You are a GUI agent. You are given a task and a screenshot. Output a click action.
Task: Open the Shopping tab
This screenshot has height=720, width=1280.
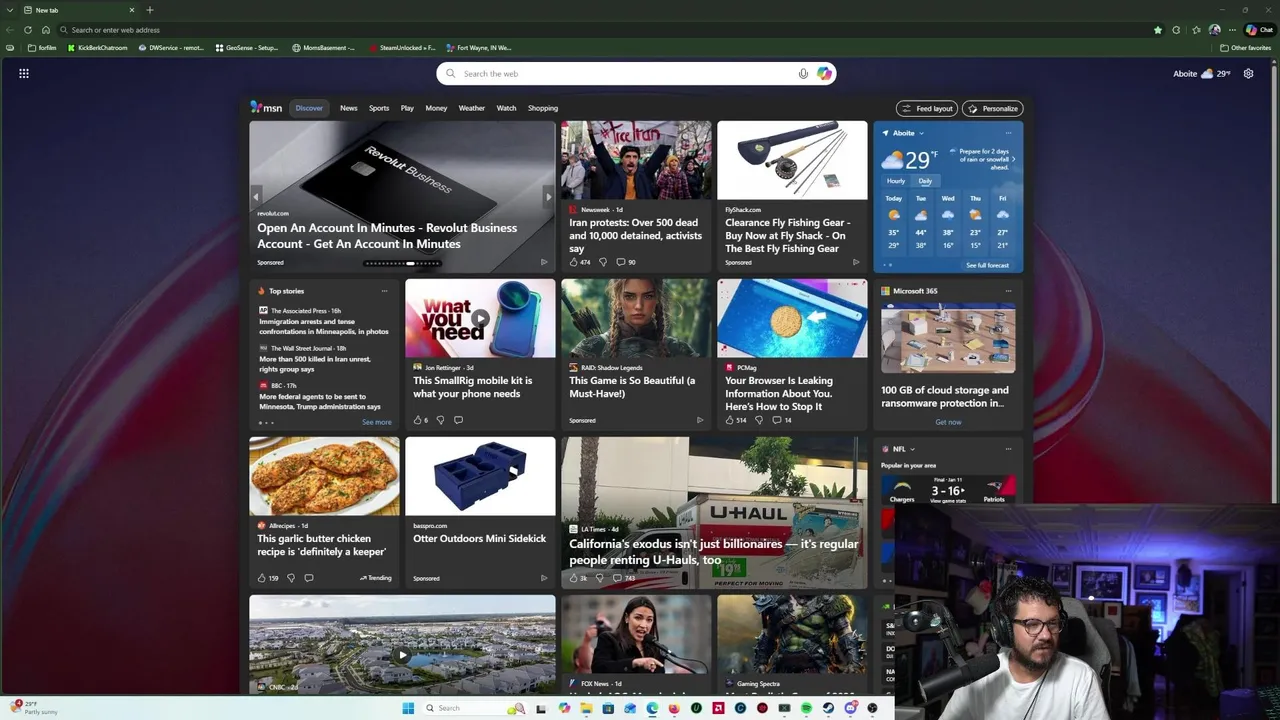543,108
